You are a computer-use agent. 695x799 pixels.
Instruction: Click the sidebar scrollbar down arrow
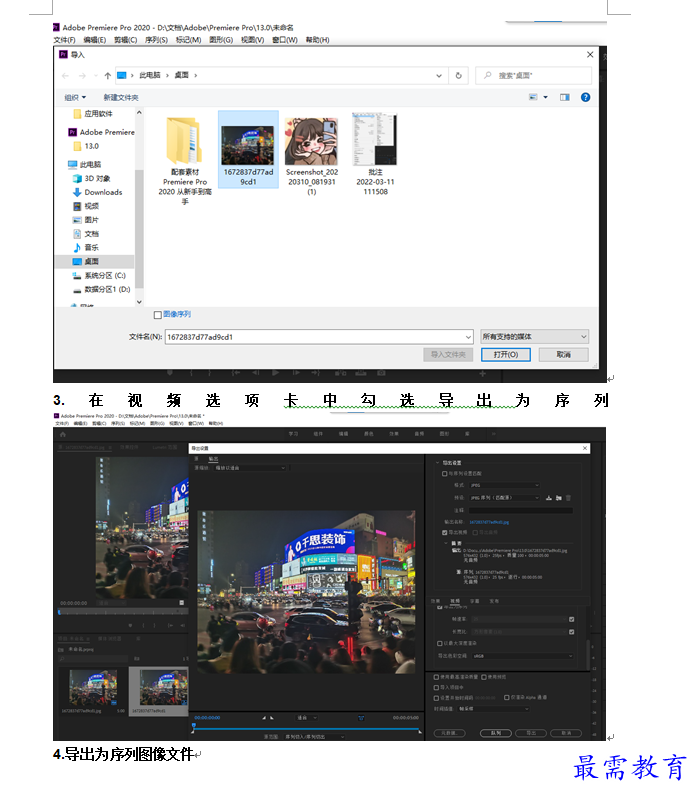click(x=139, y=302)
